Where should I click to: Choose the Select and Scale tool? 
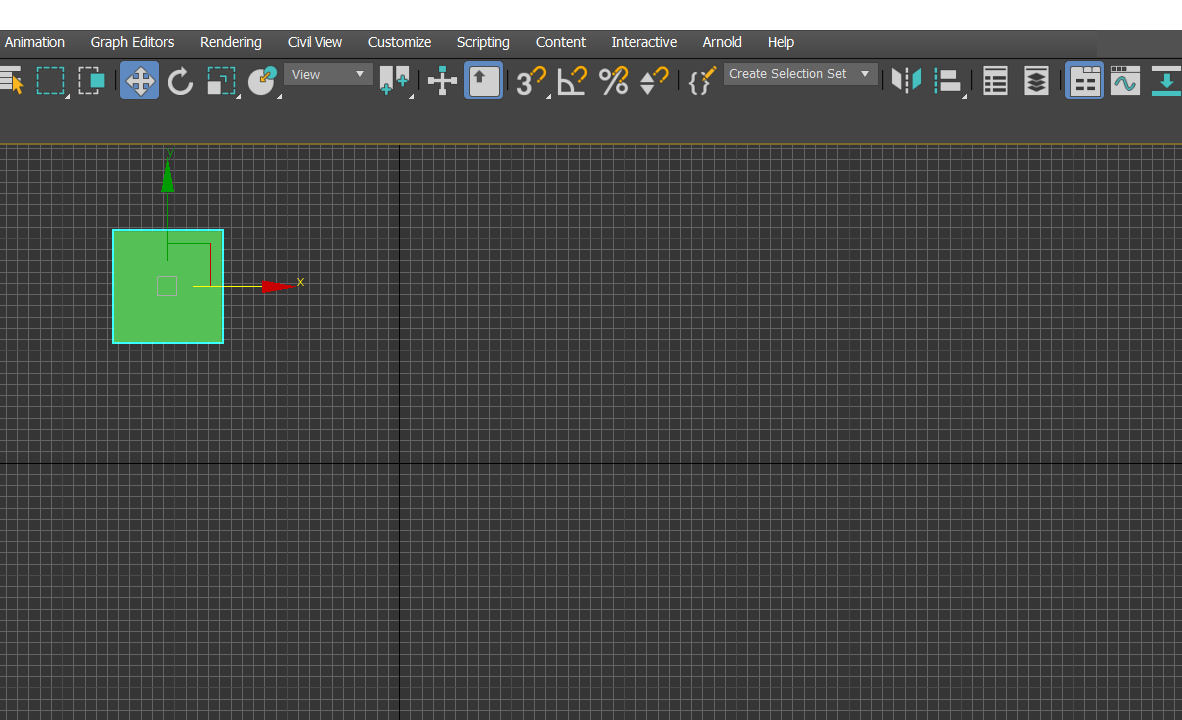[x=221, y=81]
